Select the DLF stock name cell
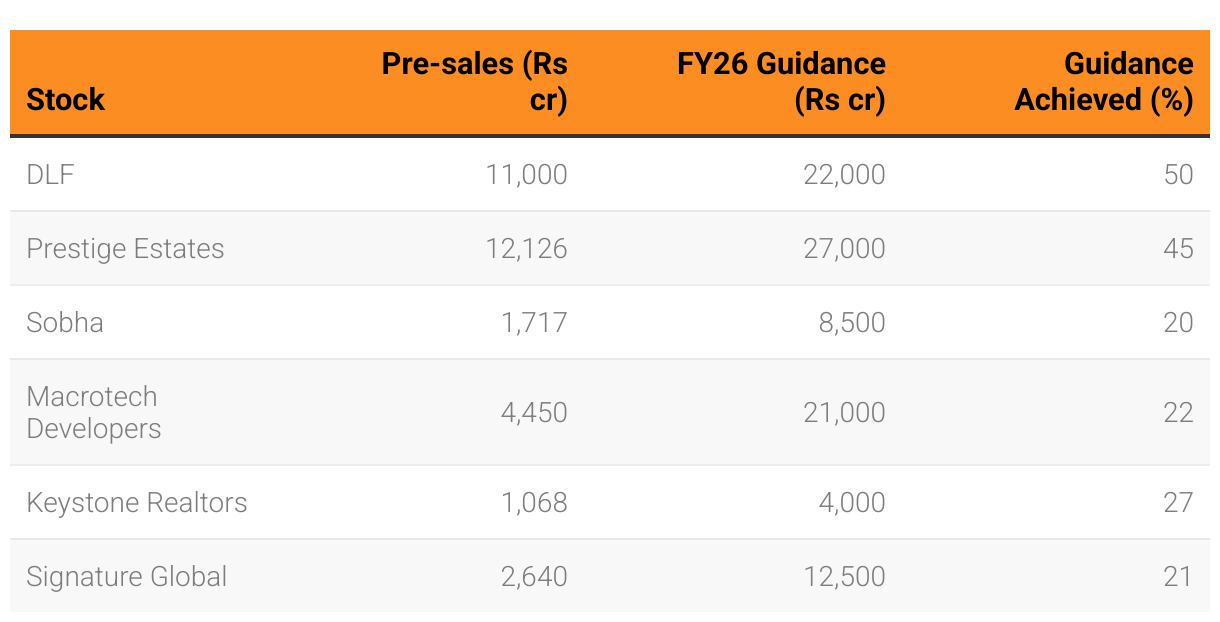1220x622 pixels. tap(51, 175)
